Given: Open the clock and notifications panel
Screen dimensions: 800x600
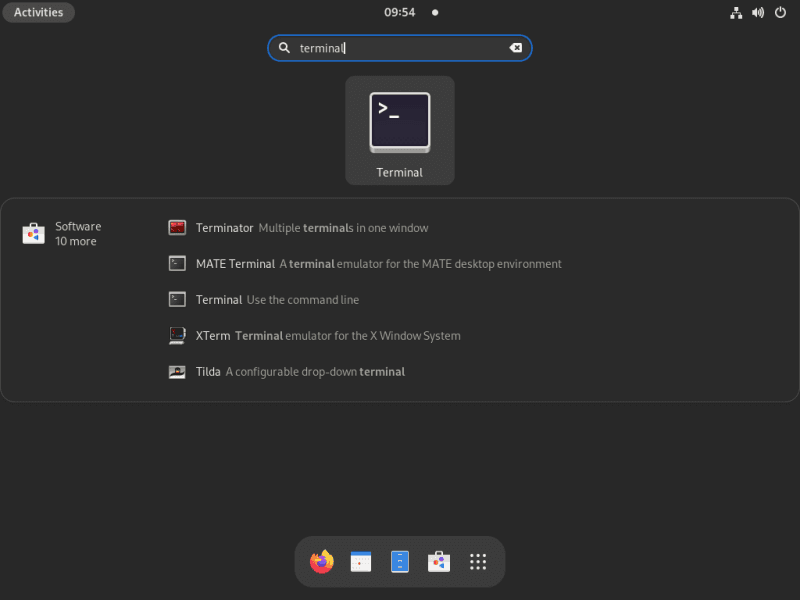Looking at the screenshot, I should [400, 13].
